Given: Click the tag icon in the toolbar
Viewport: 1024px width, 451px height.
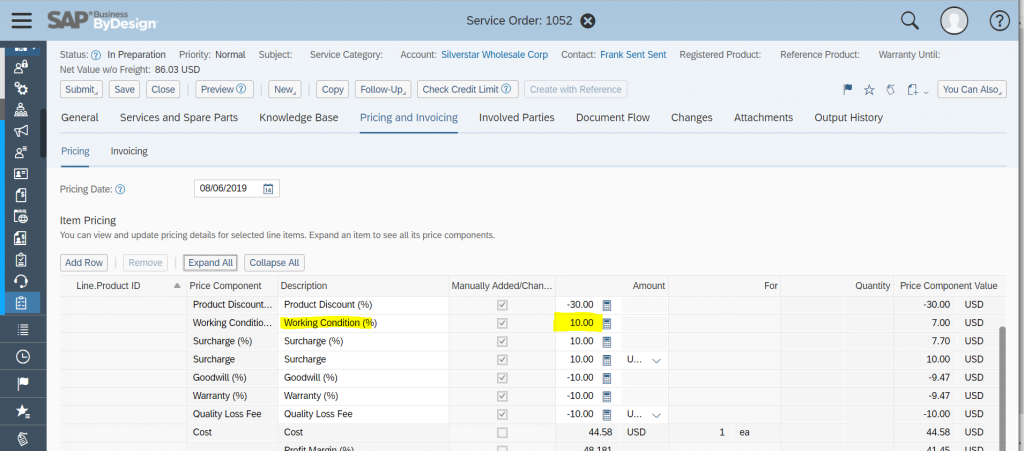Looking at the screenshot, I should coord(890,90).
